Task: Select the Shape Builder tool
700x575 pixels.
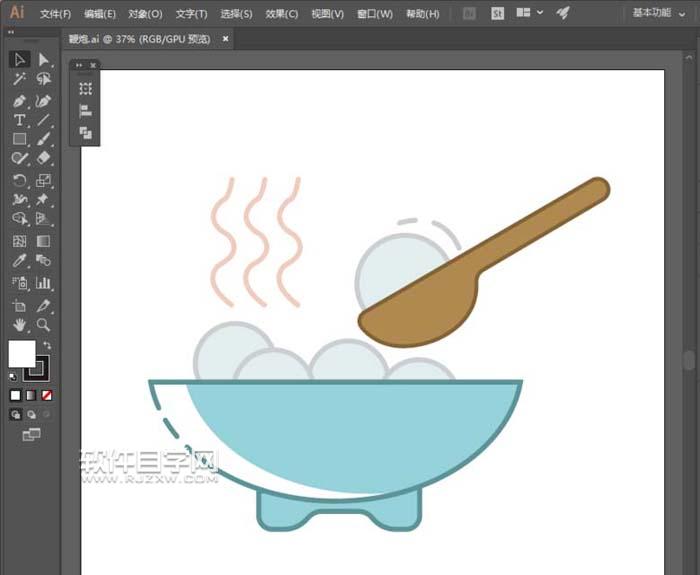Action: [x=20, y=218]
